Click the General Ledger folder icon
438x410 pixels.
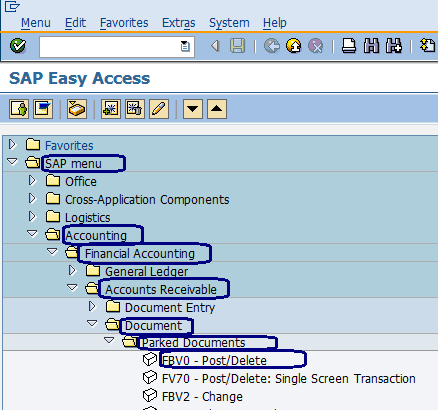click(x=93, y=271)
